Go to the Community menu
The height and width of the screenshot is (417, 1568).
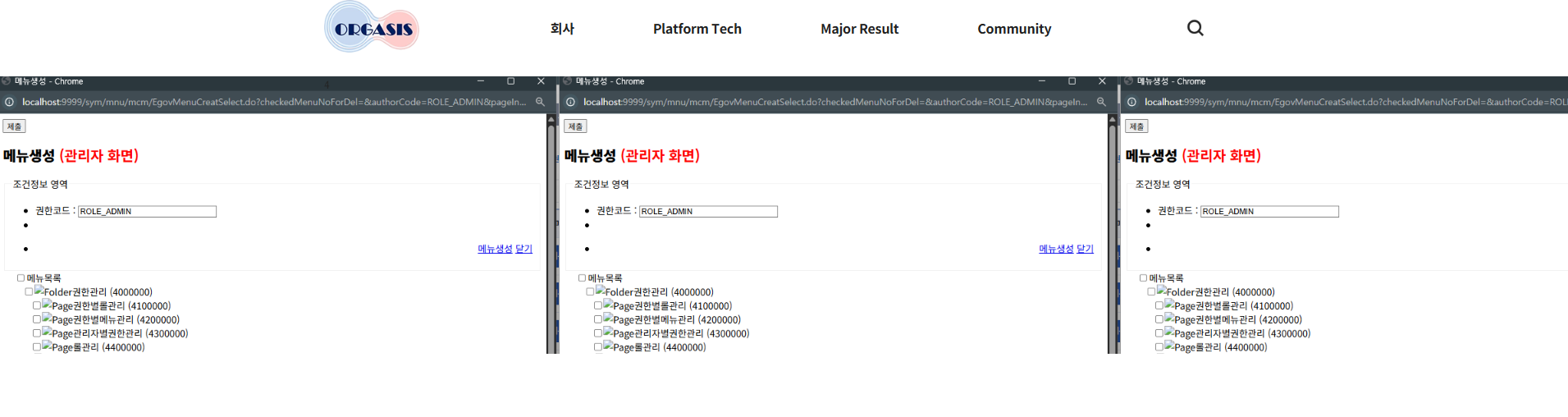(x=1013, y=29)
